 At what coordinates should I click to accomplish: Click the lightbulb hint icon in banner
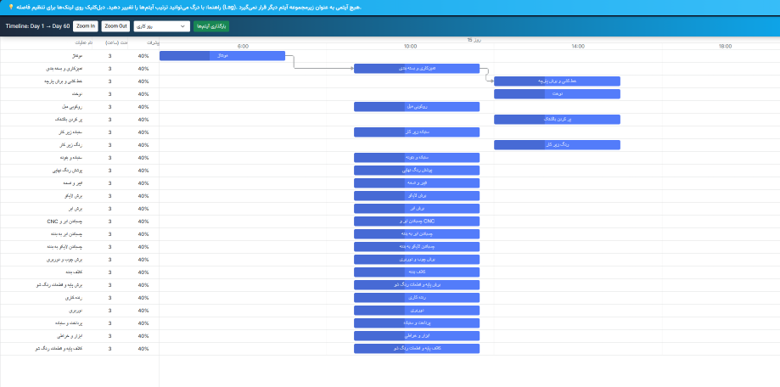click(11, 7)
